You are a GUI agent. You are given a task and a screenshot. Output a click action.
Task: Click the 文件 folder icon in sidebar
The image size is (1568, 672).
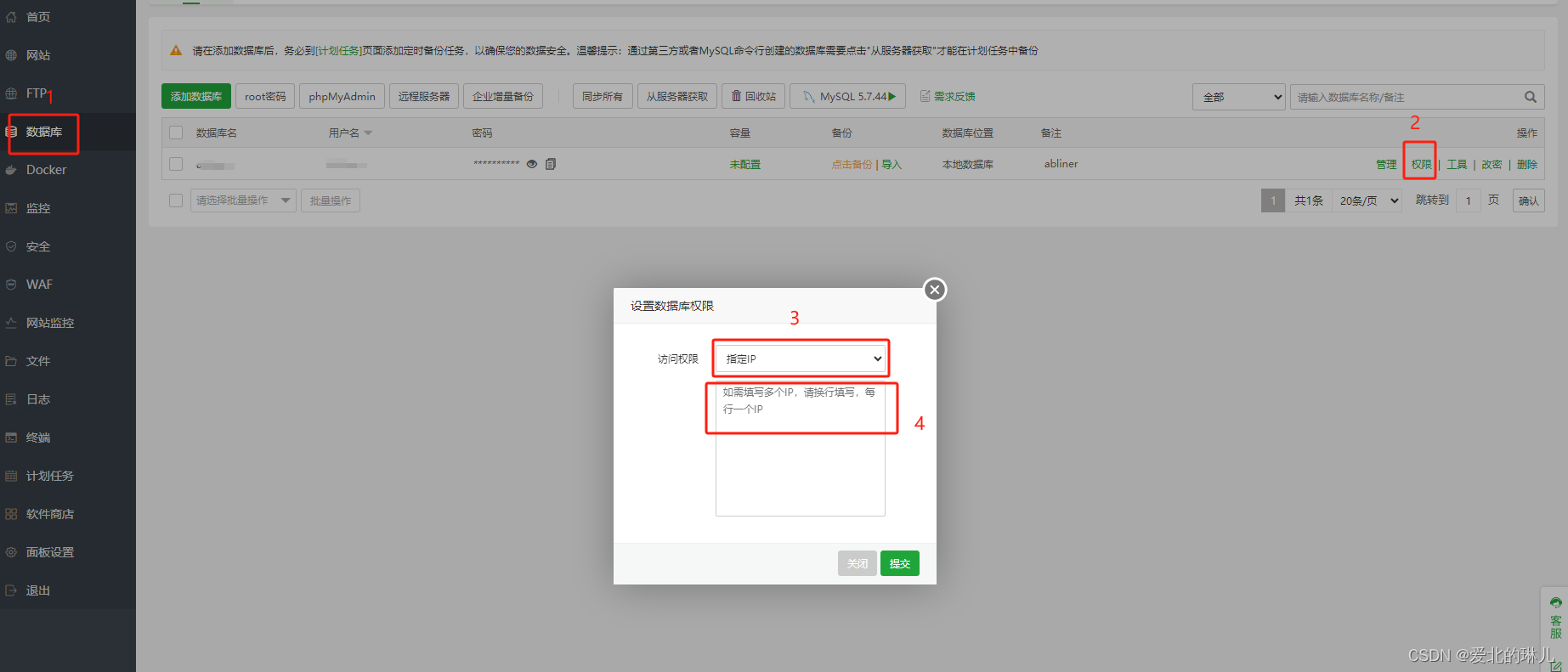click(11, 361)
